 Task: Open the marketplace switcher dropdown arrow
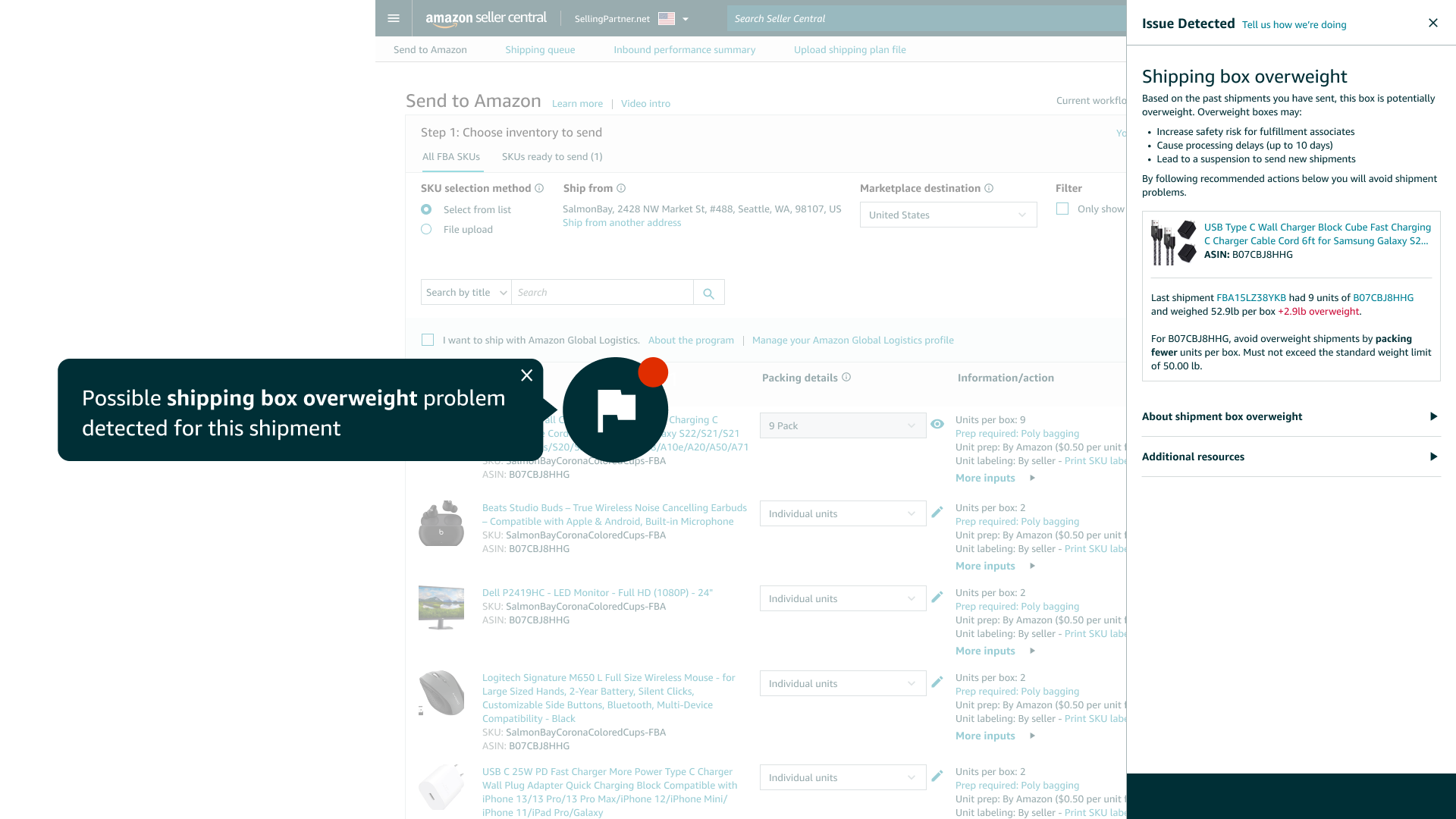pos(686,19)
